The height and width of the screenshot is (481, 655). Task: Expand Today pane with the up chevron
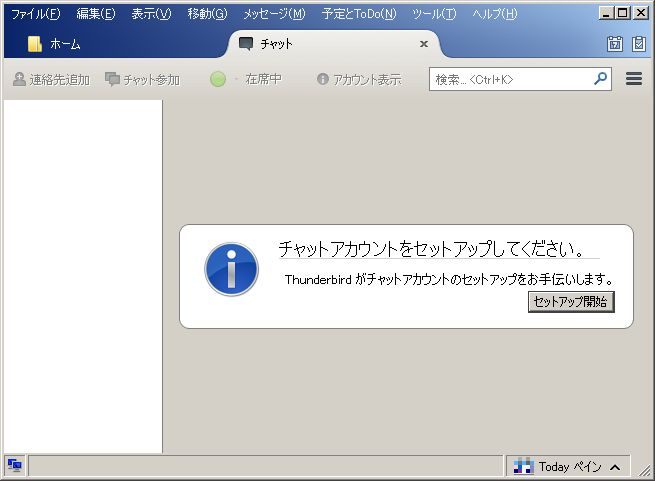point(615,467)
